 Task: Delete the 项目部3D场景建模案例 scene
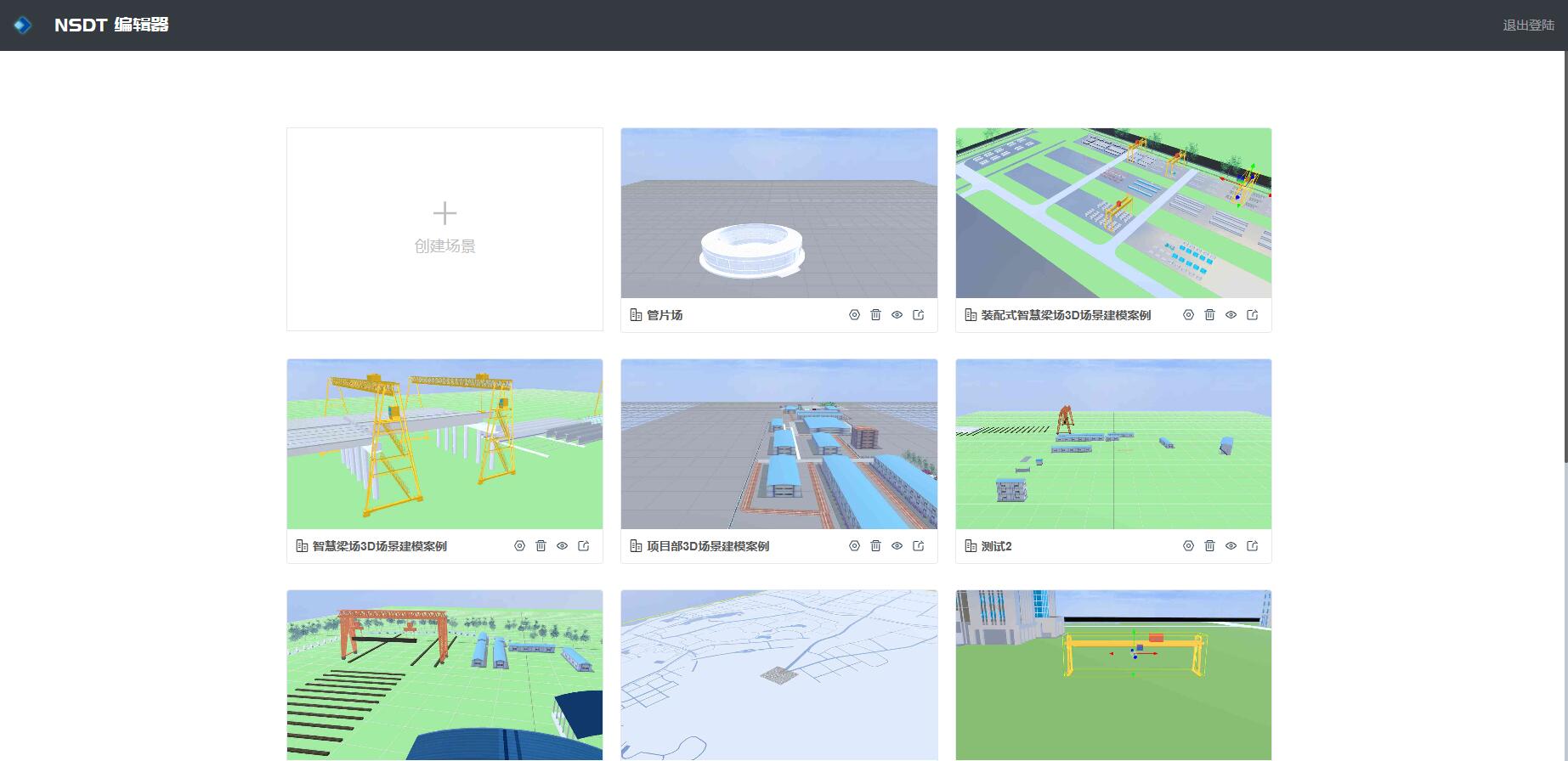pos(875,546)
